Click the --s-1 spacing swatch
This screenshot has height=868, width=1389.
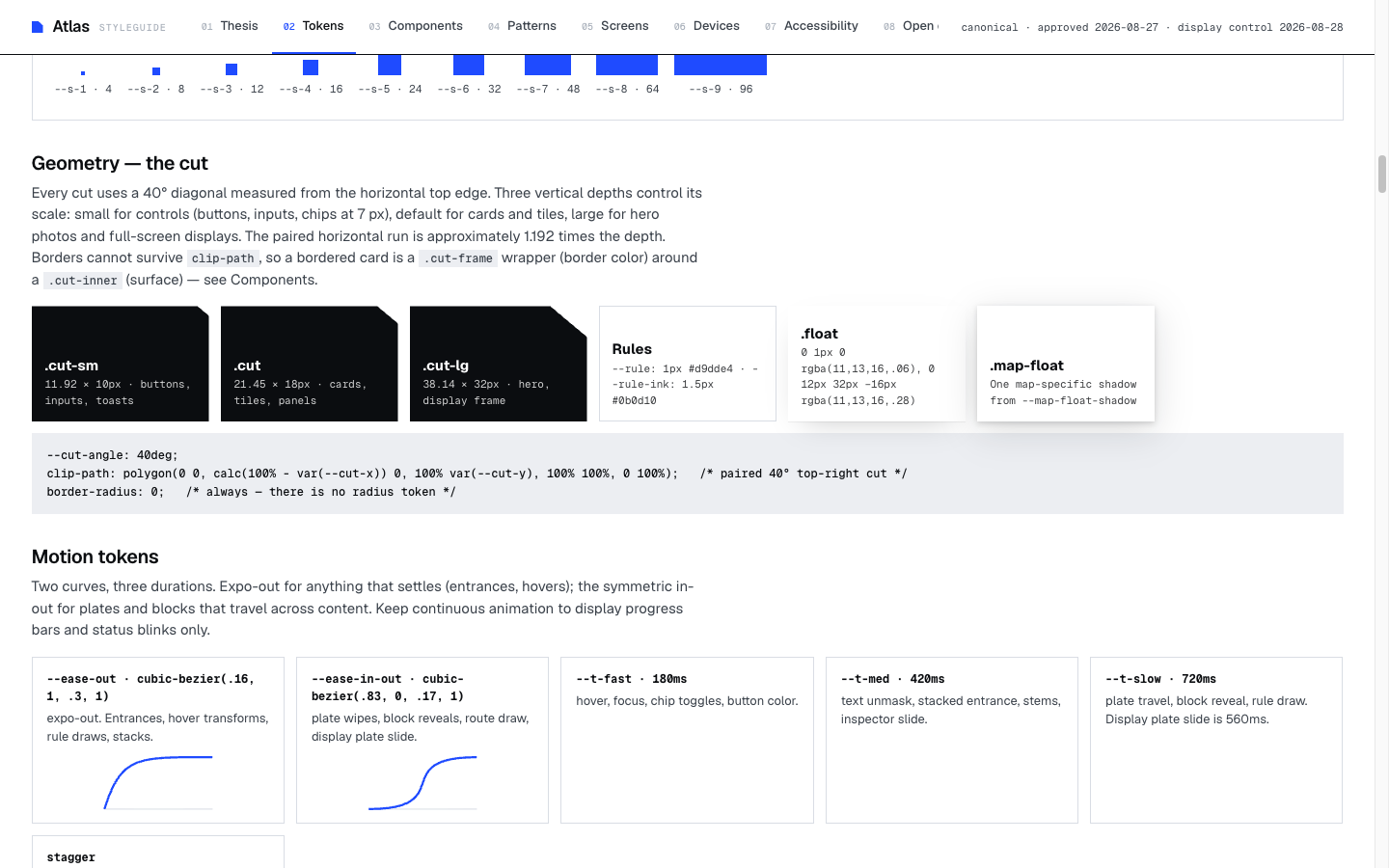[x=83, y=73]
